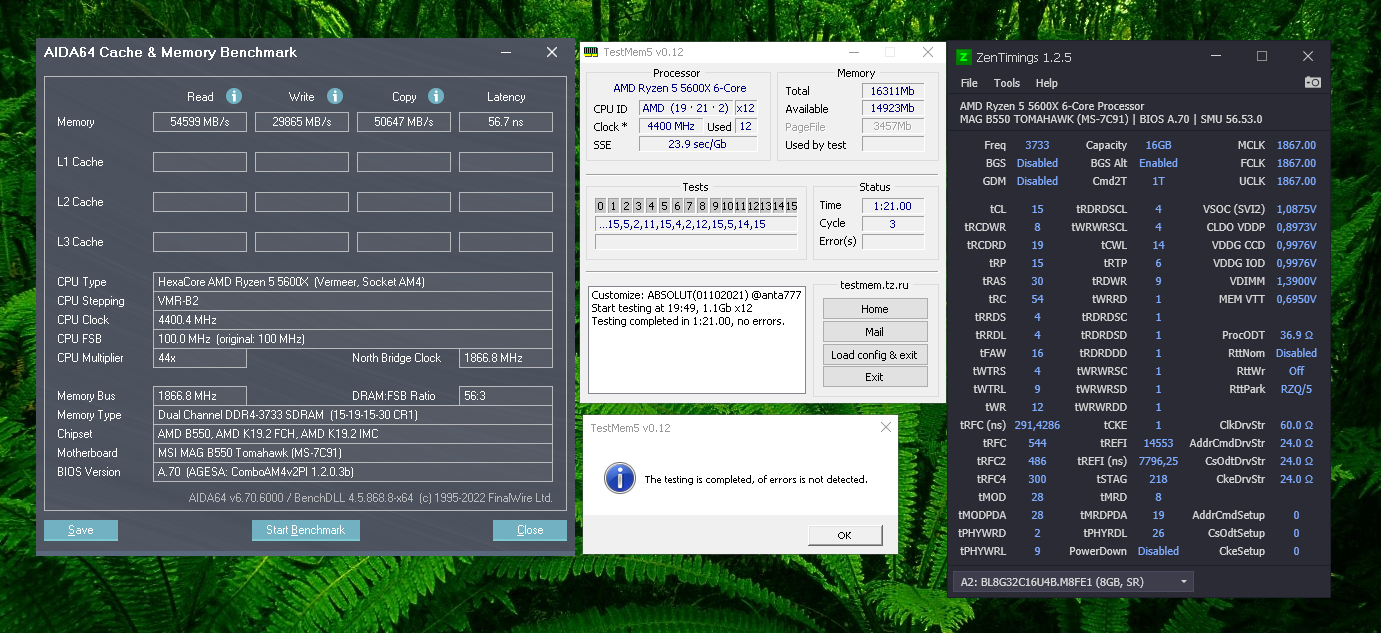This screenshot has width=1381, height=633.
Task: Click the Home button in TestMem5
Action: click(x=875, y=309)
